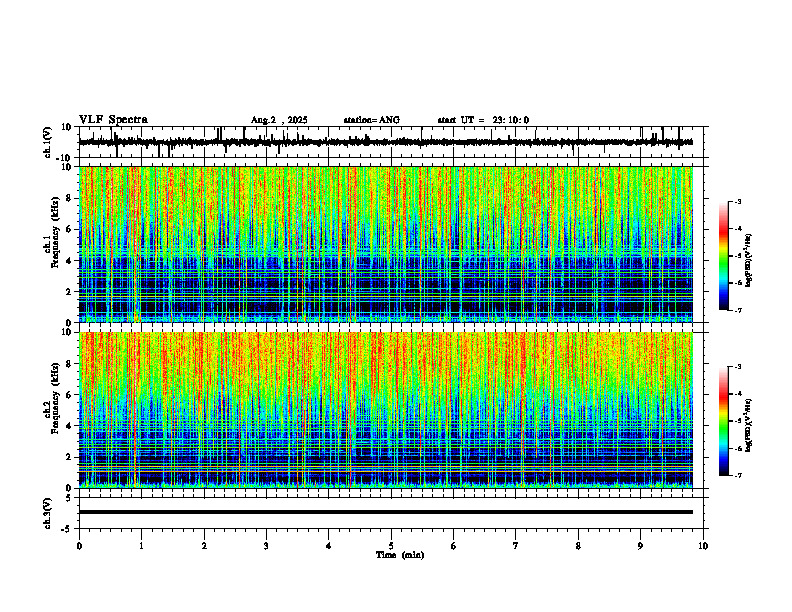Click the "station=ANG" header label
The height and width of the screenshot is (612, 792).
pos(371,120)
